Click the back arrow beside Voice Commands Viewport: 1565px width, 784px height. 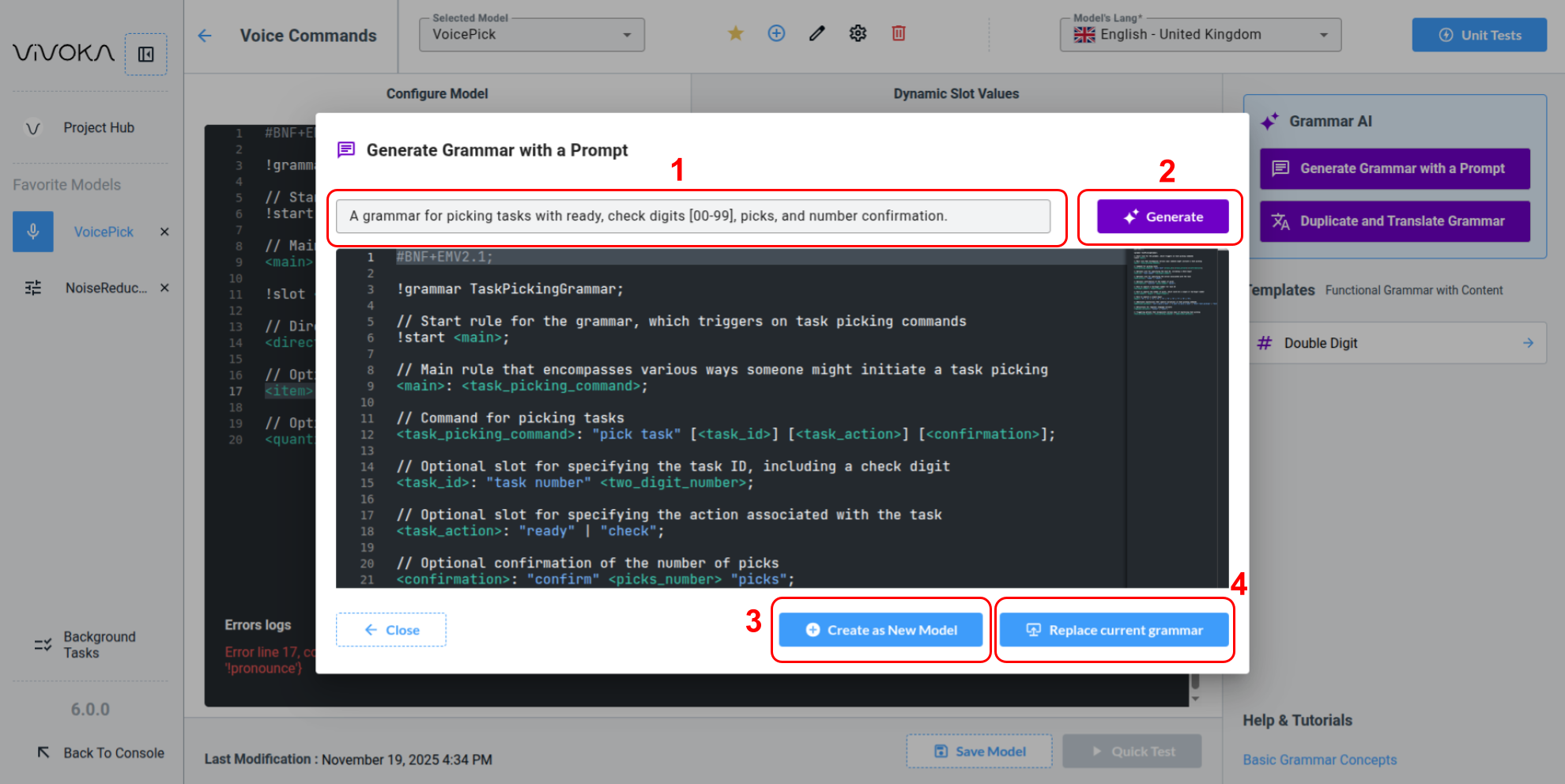[x=205, y=36]
